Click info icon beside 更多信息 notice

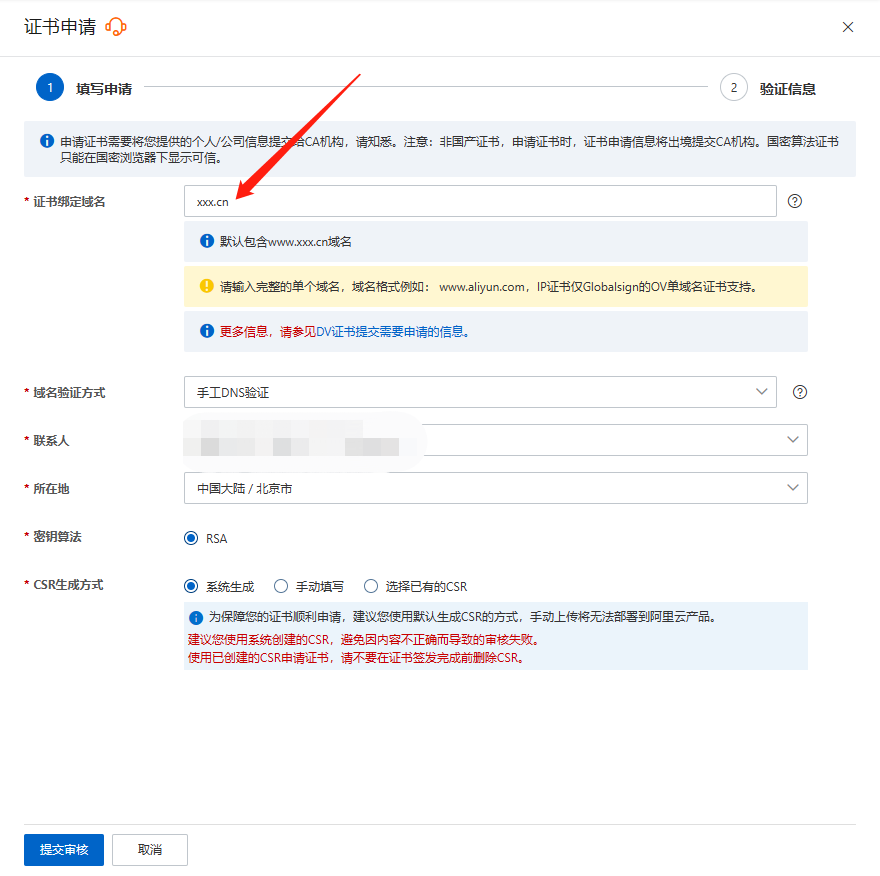[207, 331]
